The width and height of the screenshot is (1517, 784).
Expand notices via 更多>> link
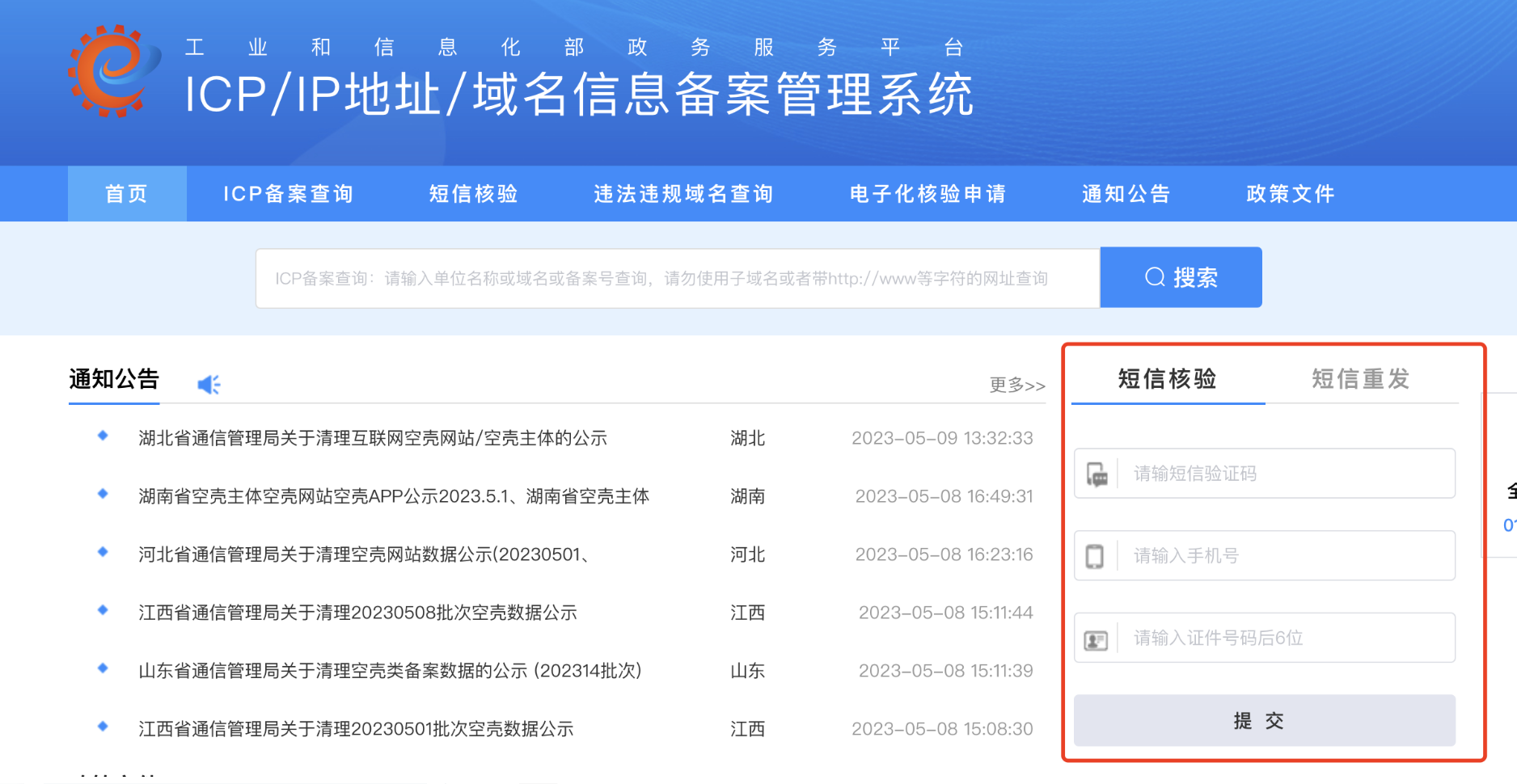pyautogui.click(x=1017, y=385)
